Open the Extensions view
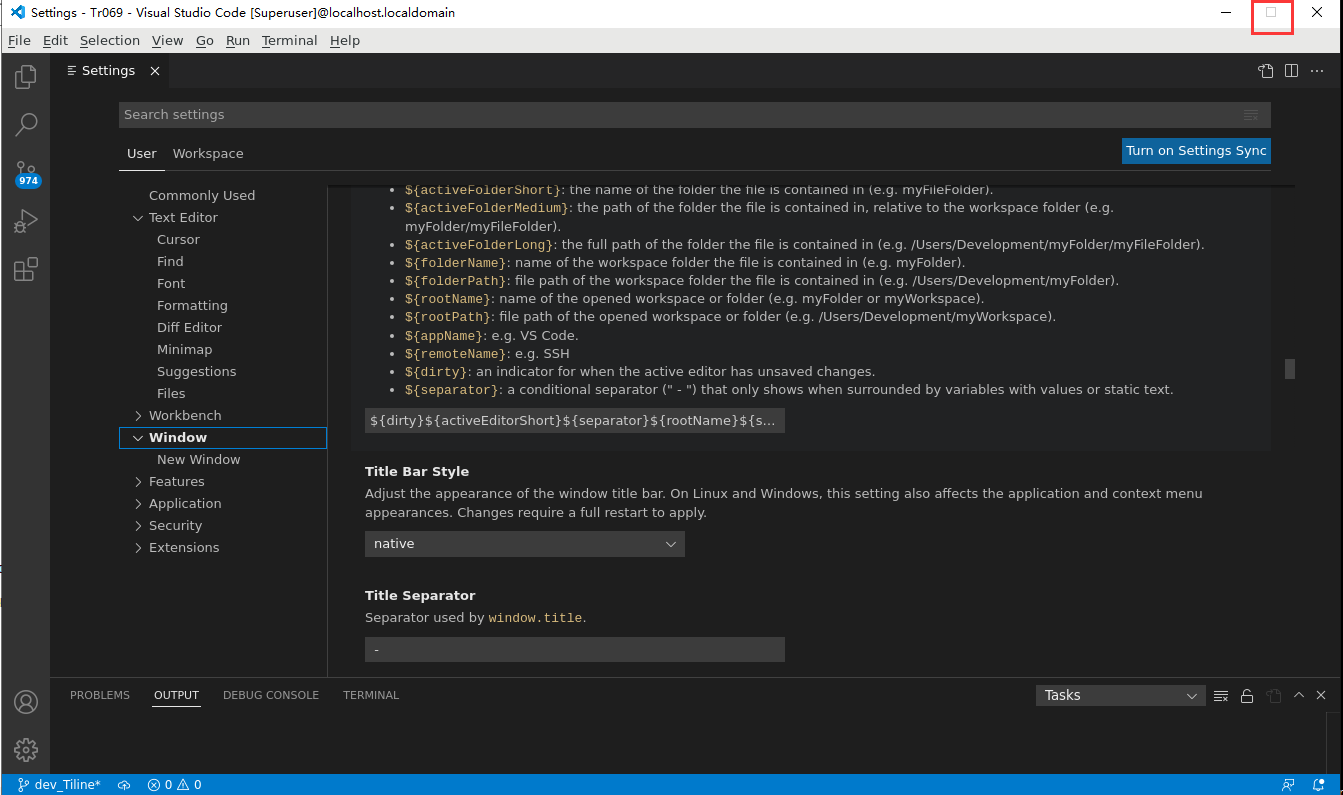The height and width of the screenshot is (795, 1343). pos(25,268)
